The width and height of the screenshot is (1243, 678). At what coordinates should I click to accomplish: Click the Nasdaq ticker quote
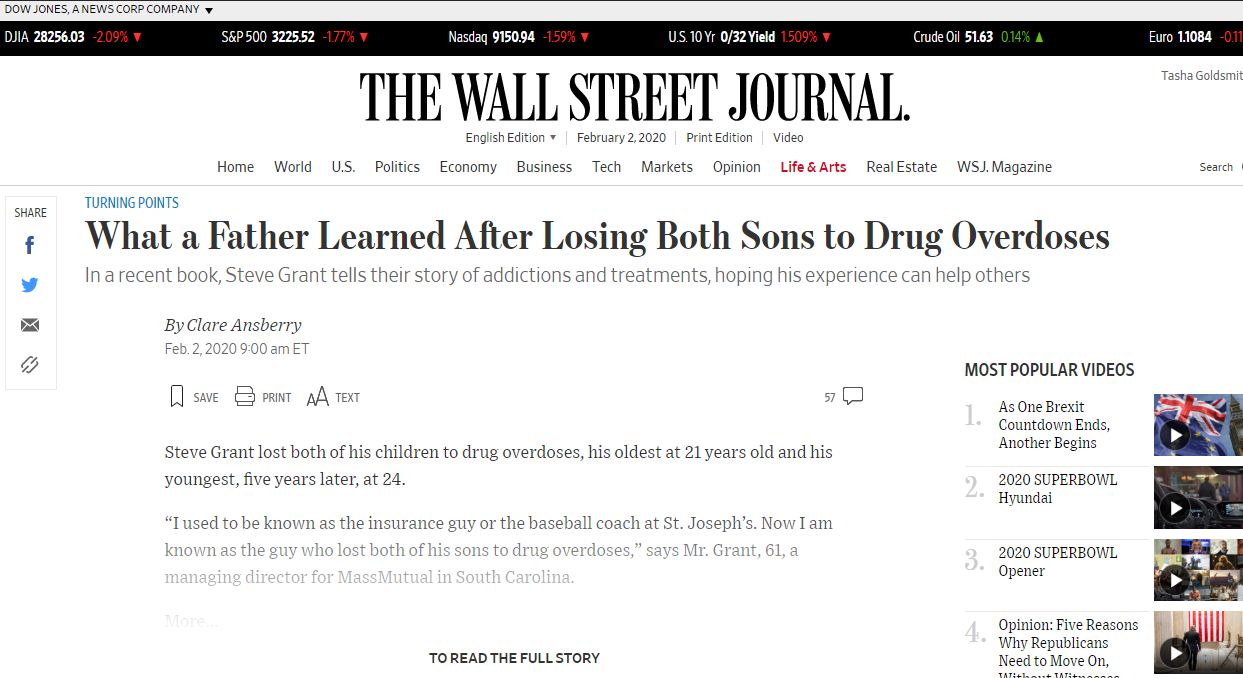point(519,37)
